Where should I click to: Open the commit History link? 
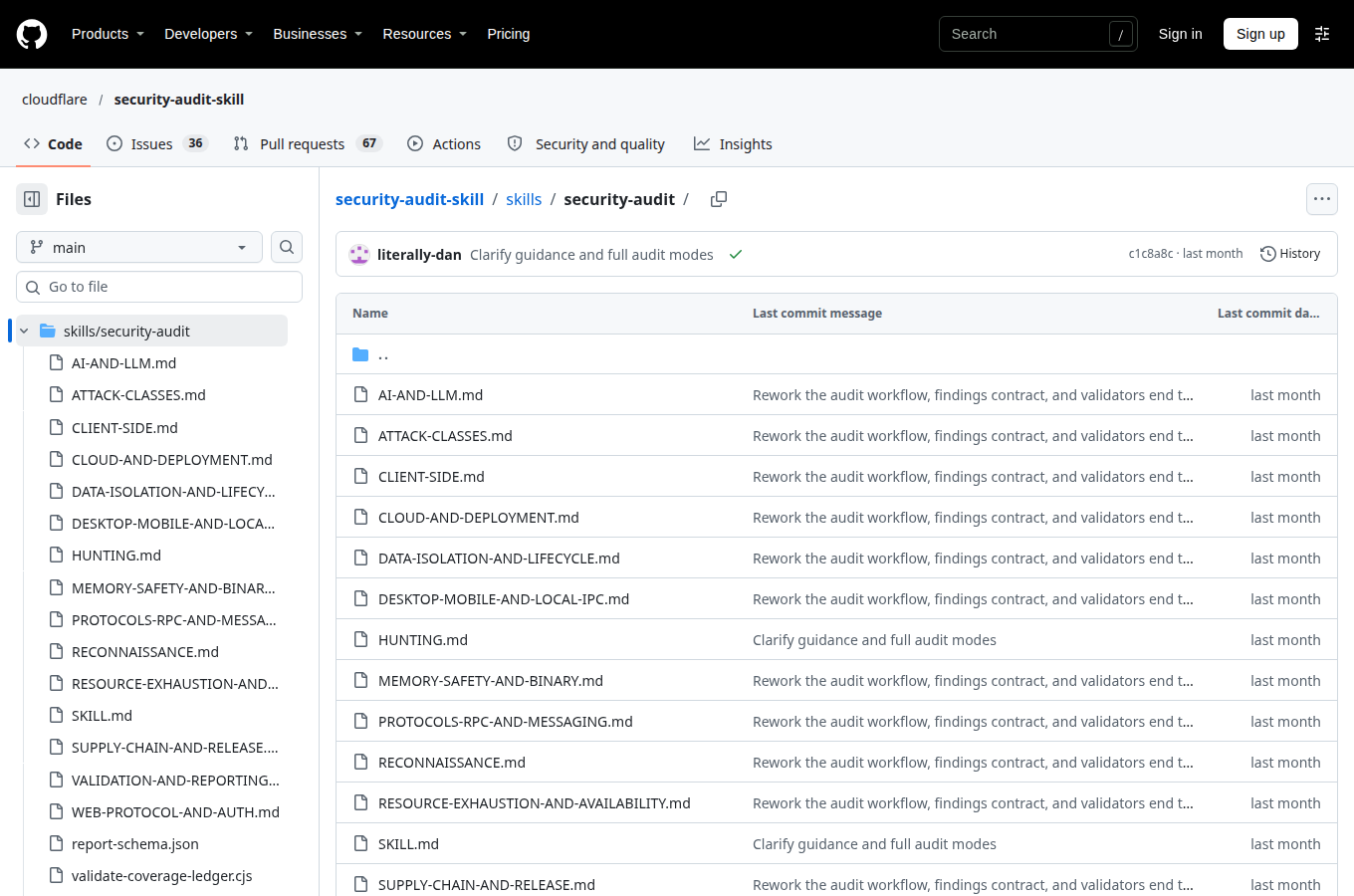pos(1290,254)
